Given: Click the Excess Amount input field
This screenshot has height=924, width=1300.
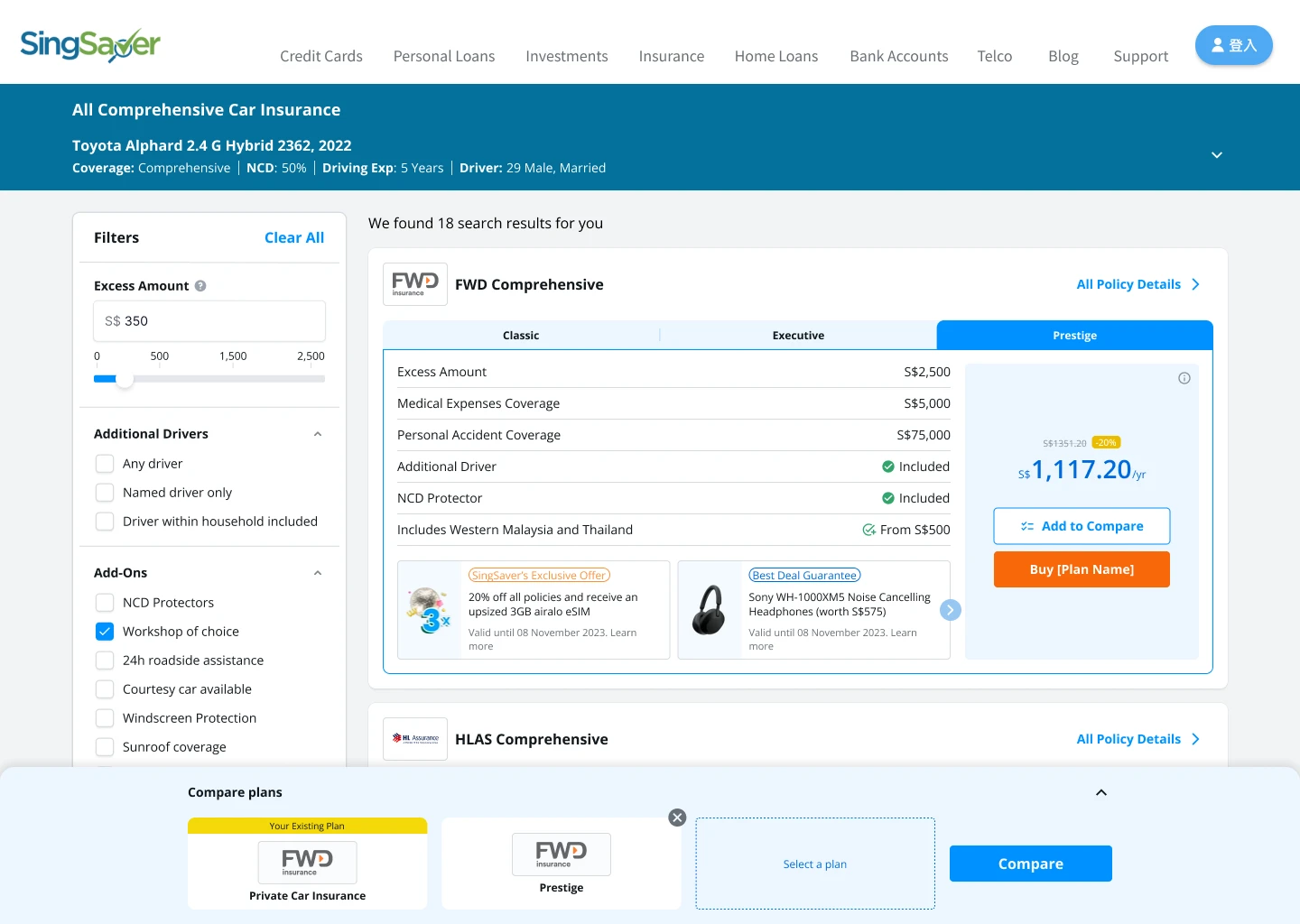Looking at the screenshot, I should pos(209,321).
